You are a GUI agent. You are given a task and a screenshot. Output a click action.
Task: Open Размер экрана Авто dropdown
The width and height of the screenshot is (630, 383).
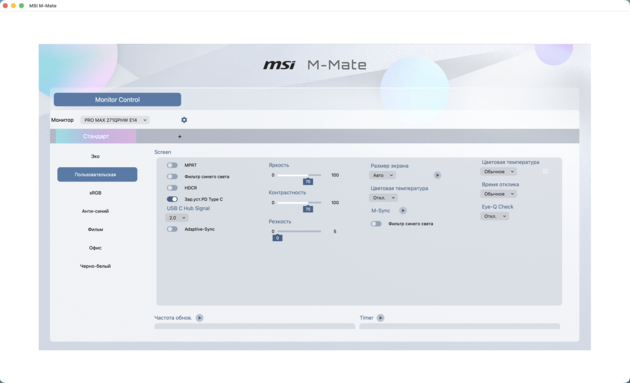point(382,175)
